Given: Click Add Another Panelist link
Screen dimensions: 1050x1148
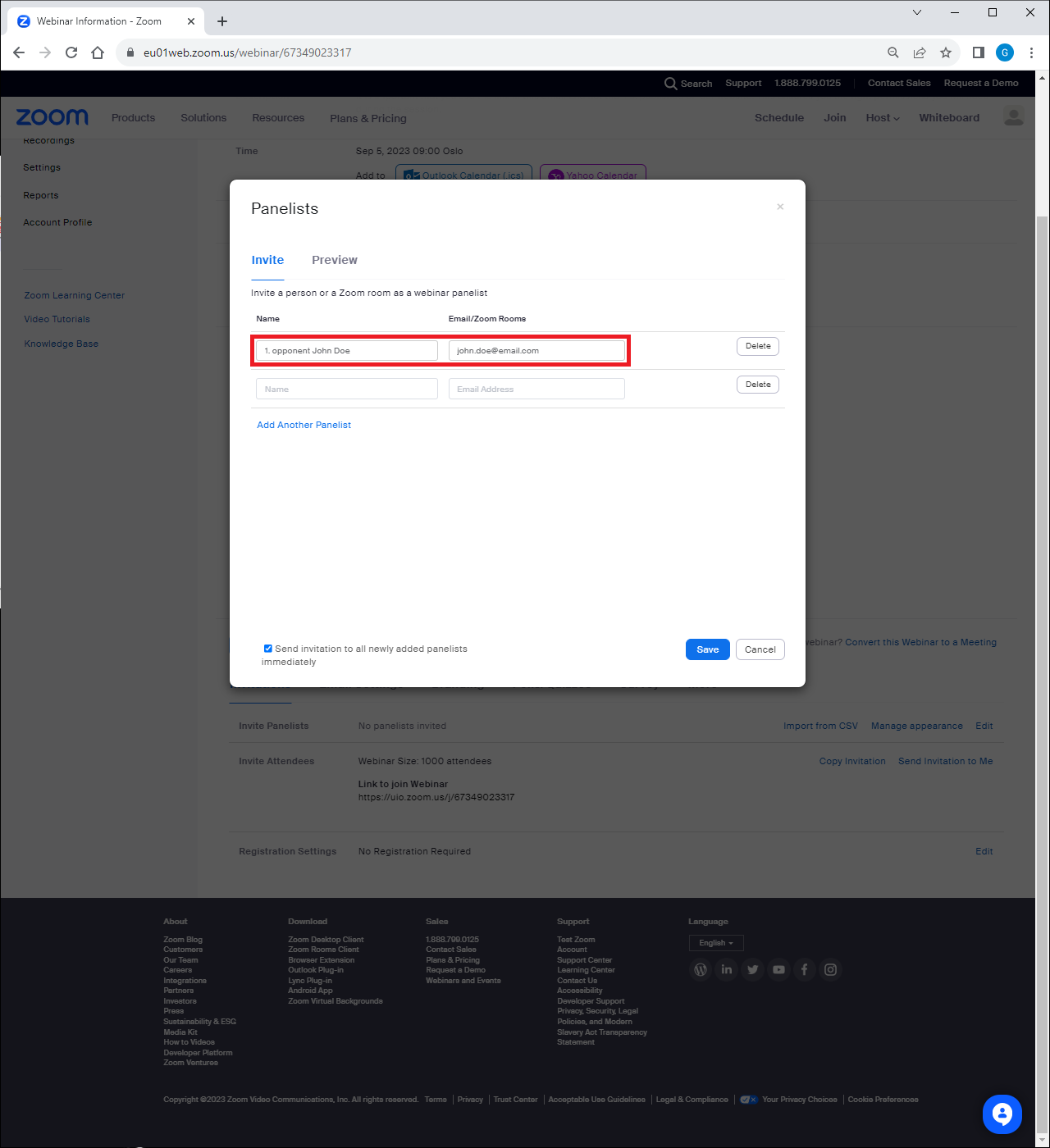Looking at the screenshot, I should click(x=304, y=425).
